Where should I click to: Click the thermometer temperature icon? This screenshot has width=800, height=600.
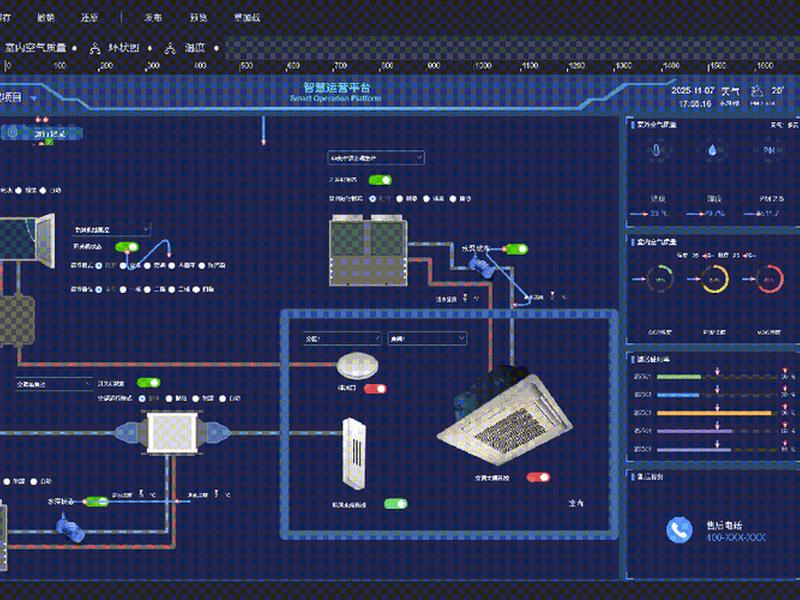[x=656, y=151]
